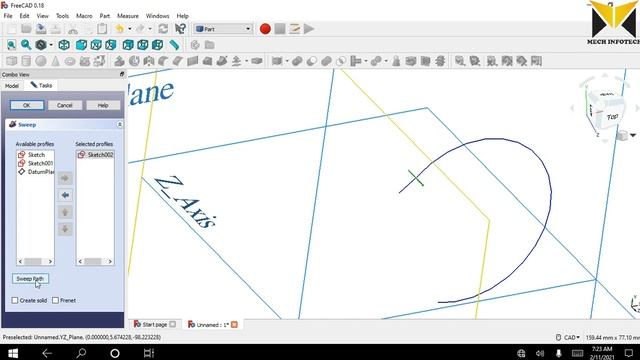Click the Create cone primitive icon

[x=56, y=61]
